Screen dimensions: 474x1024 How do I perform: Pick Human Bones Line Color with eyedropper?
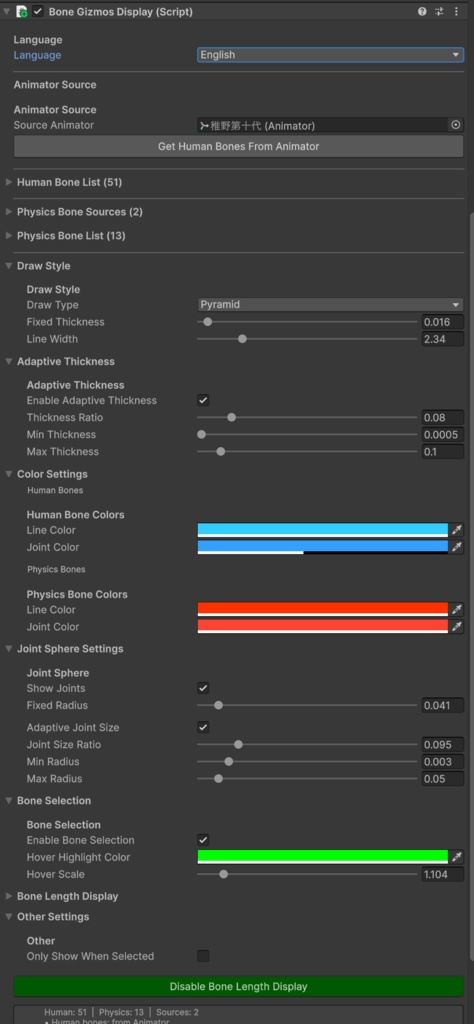tap(456, 530)
